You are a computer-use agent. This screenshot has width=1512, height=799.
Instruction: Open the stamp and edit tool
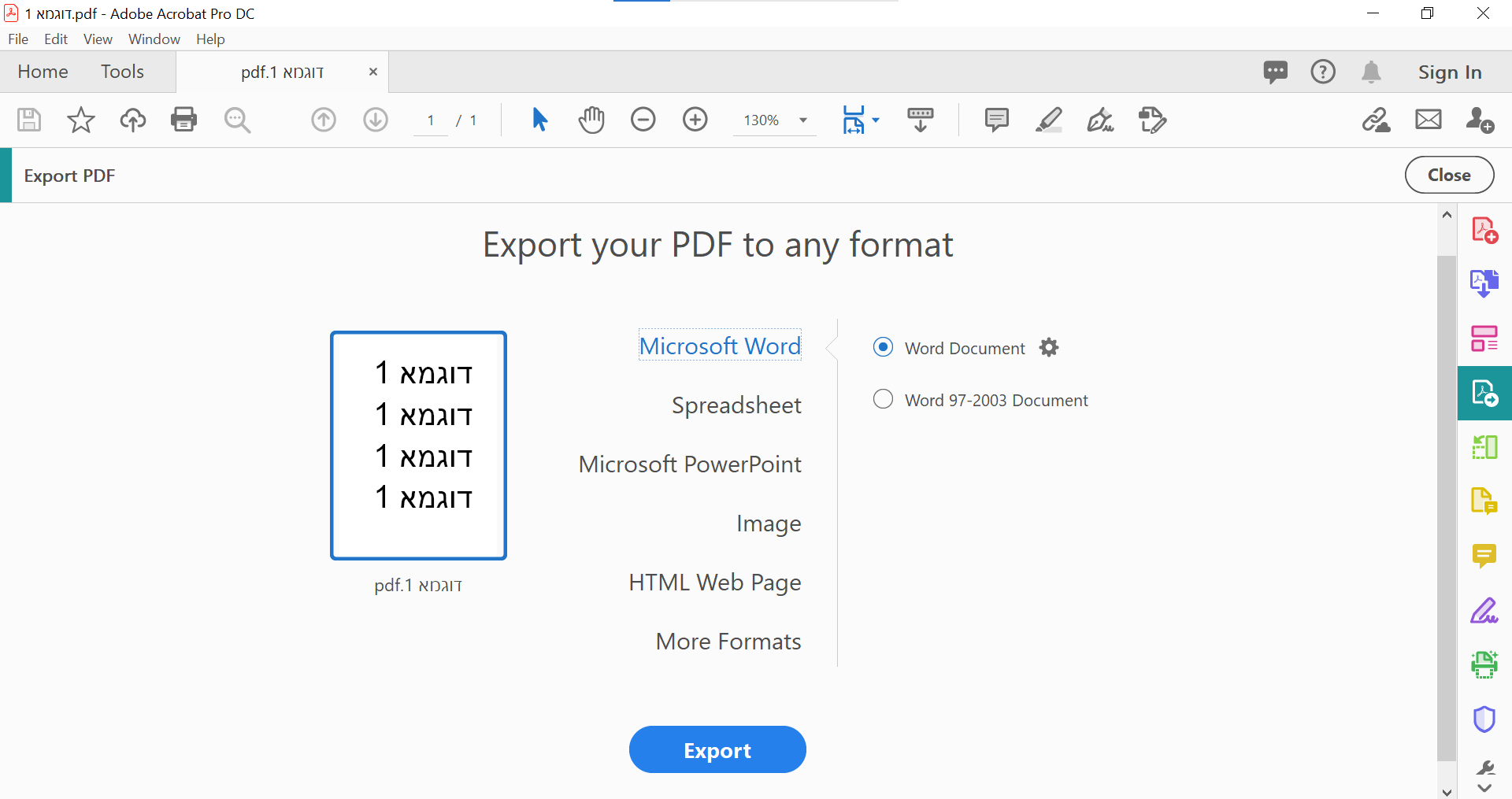click(1153, 120)
